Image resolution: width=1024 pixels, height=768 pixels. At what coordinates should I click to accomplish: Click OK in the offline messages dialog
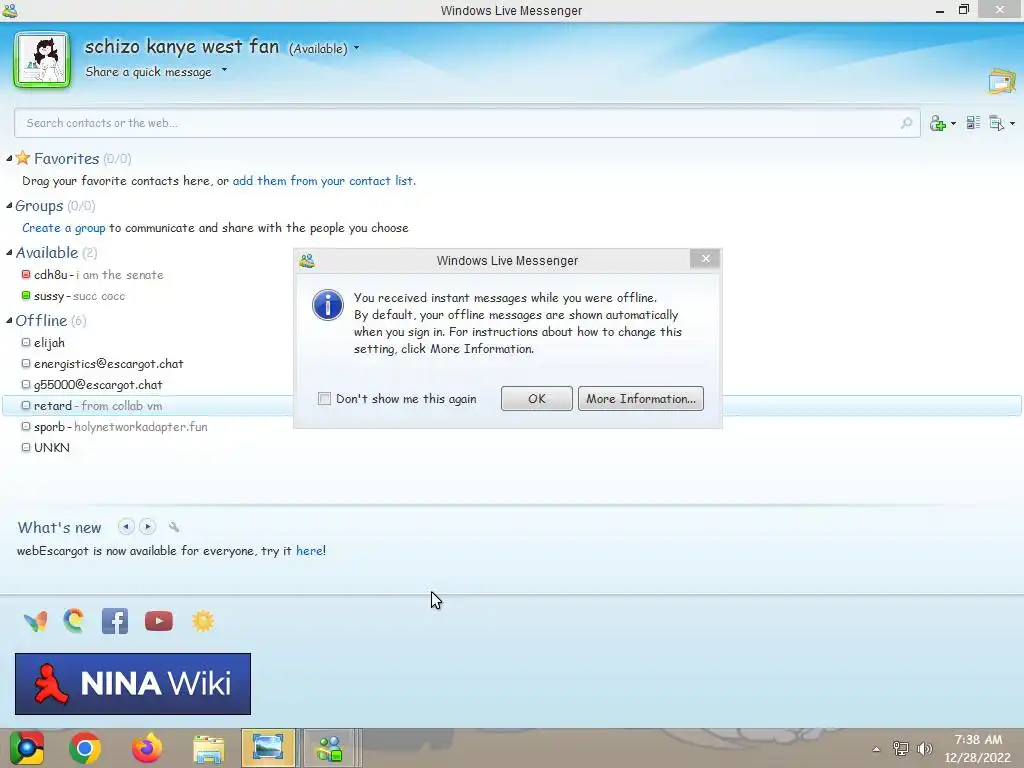tap(537, 398)
